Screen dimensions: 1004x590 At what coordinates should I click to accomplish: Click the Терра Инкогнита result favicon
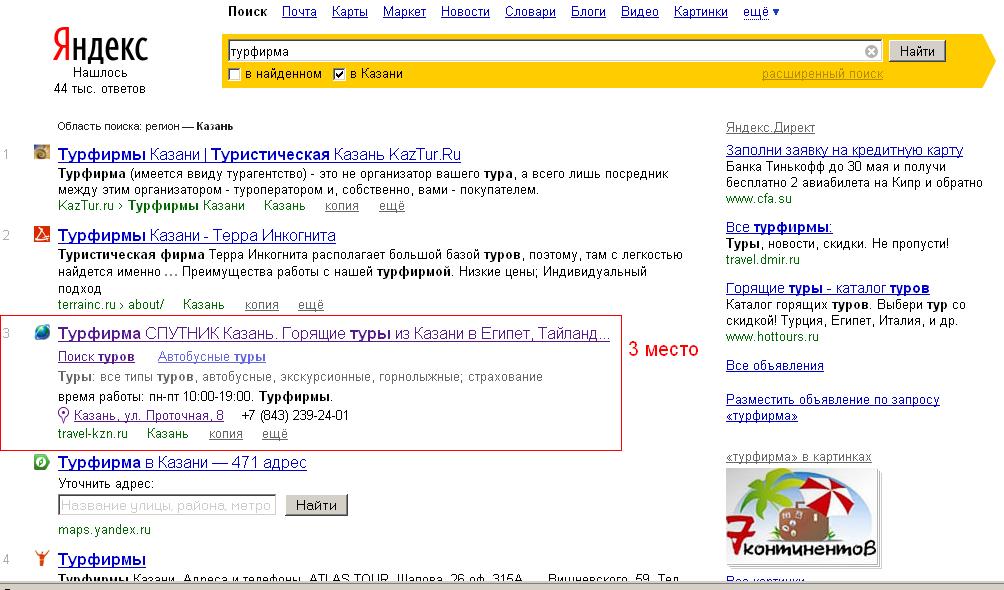coord(42,234)
